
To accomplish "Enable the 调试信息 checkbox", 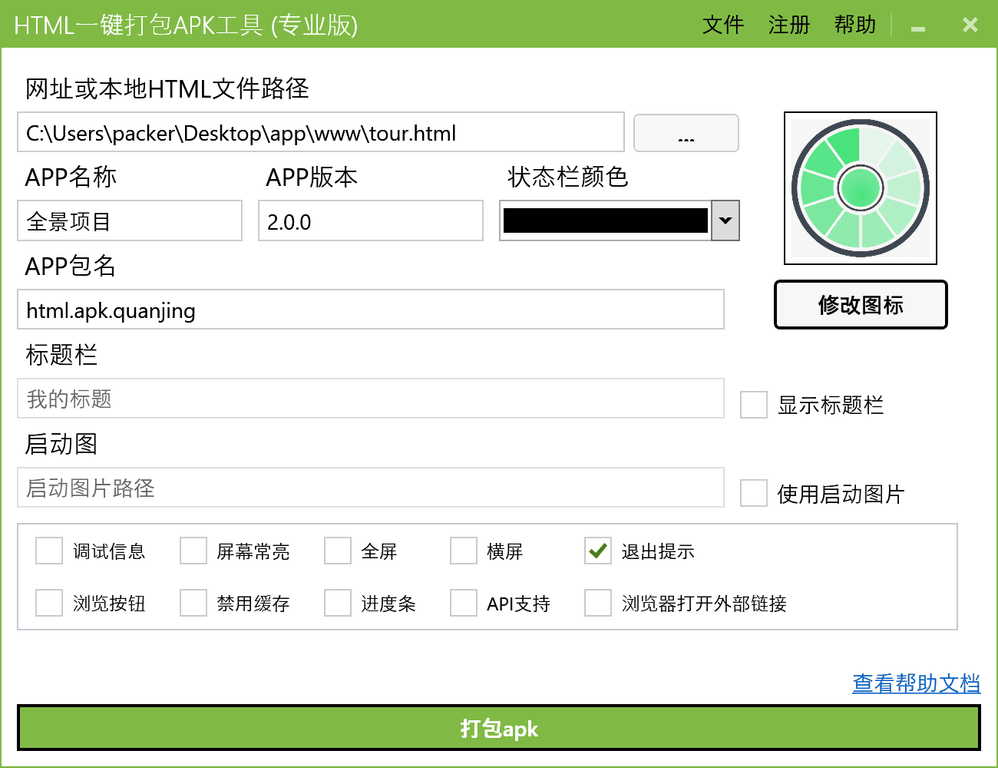I will [x=49, y=550].
